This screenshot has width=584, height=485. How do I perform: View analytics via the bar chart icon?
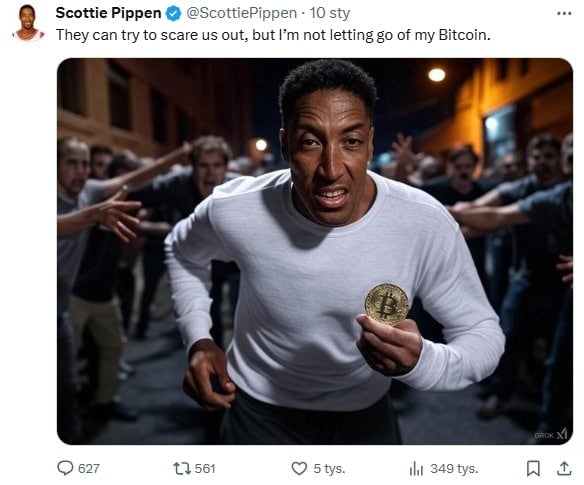click(416, 468)
